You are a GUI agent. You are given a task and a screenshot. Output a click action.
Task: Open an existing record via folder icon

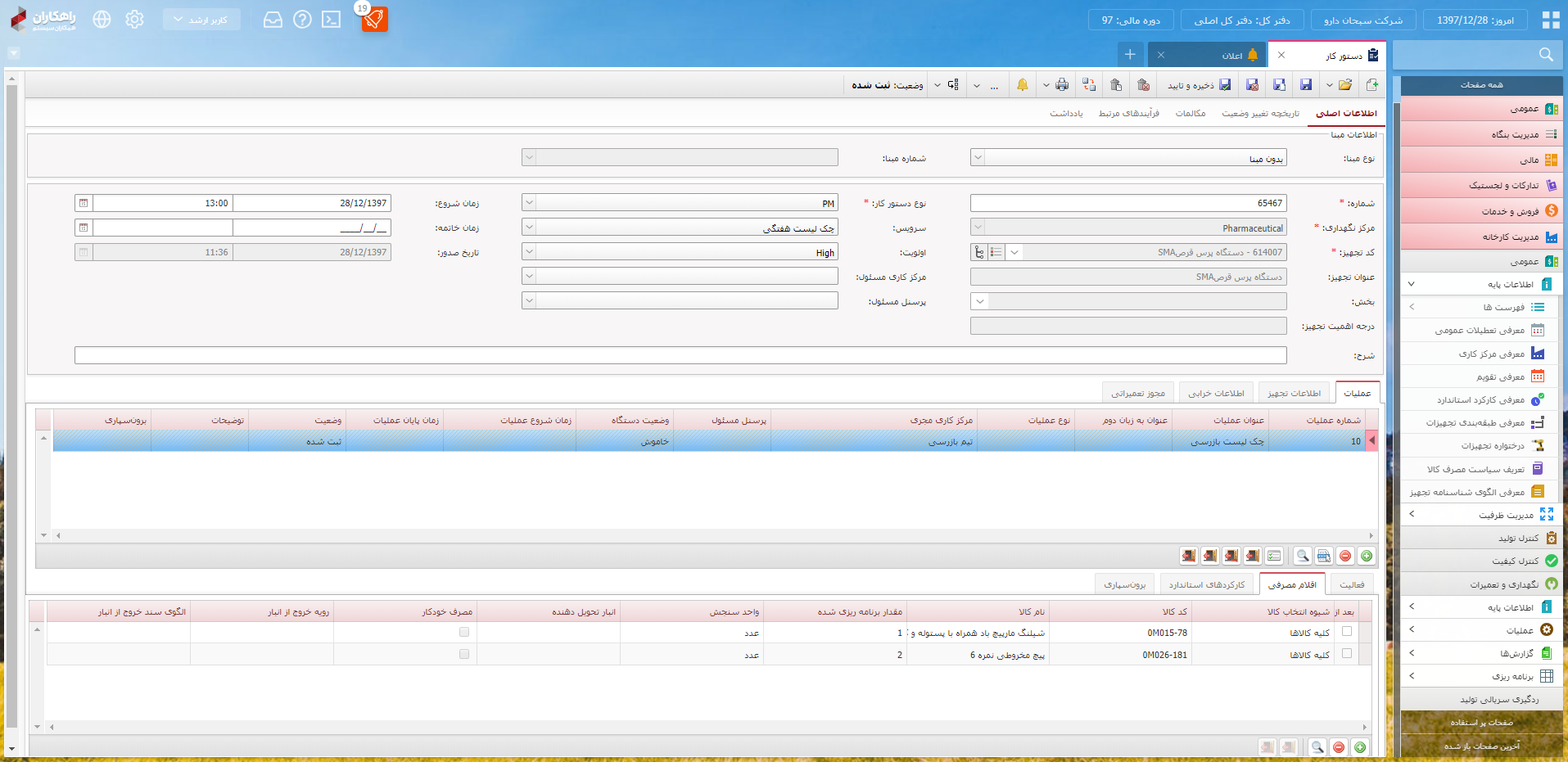pyautogui.click(x=1345, y=85)
